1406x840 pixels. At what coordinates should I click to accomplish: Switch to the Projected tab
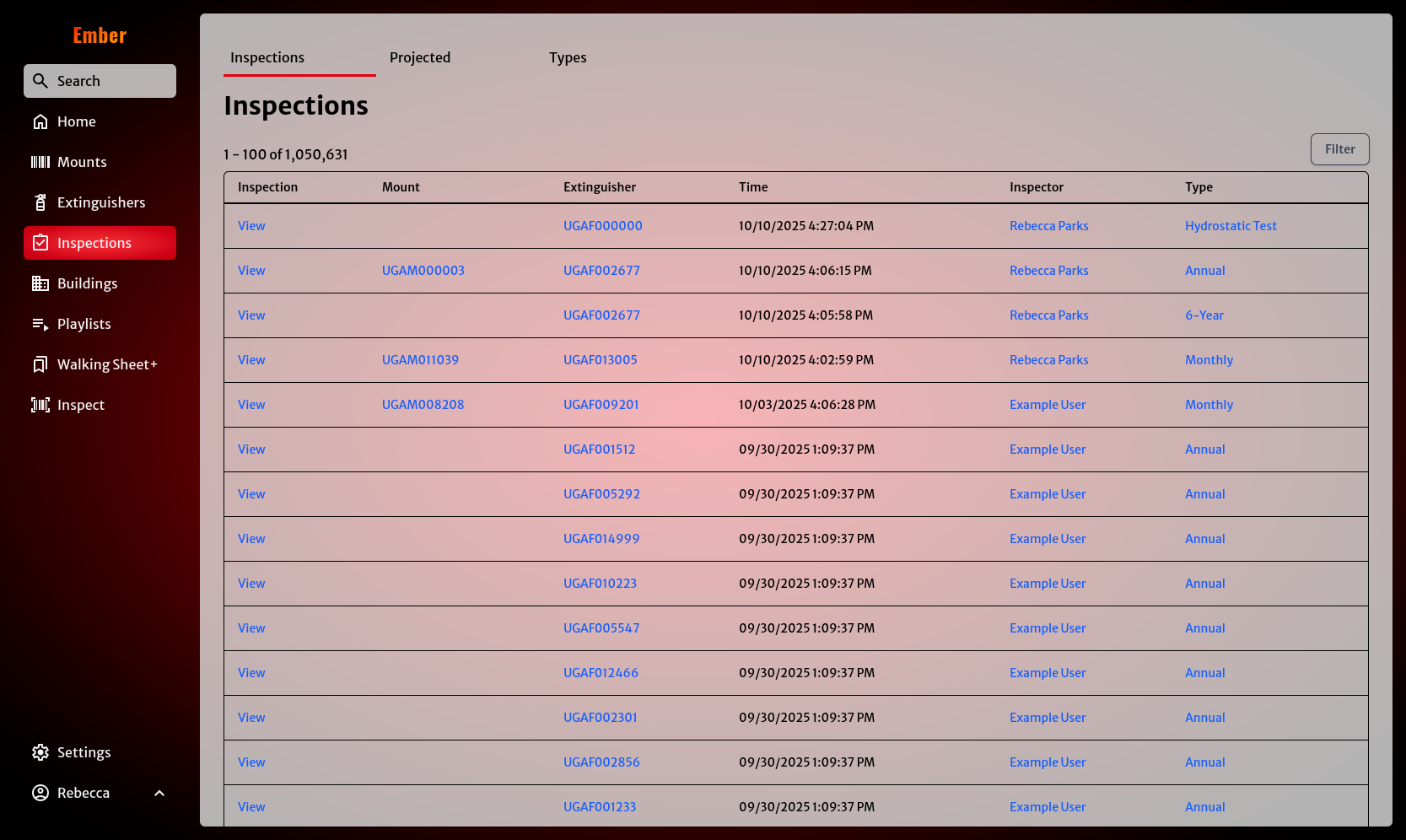tap(419, 57)
